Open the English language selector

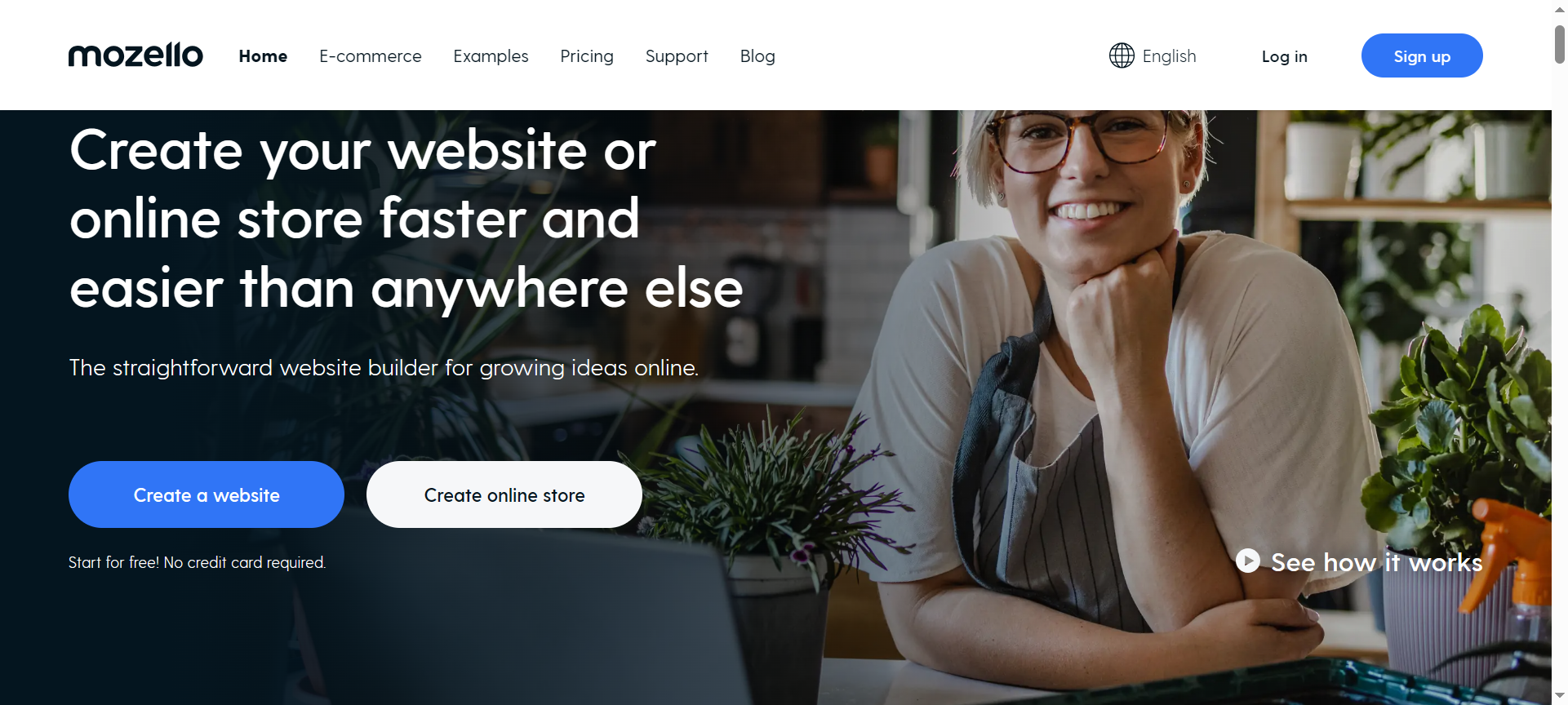point(1153,55)
